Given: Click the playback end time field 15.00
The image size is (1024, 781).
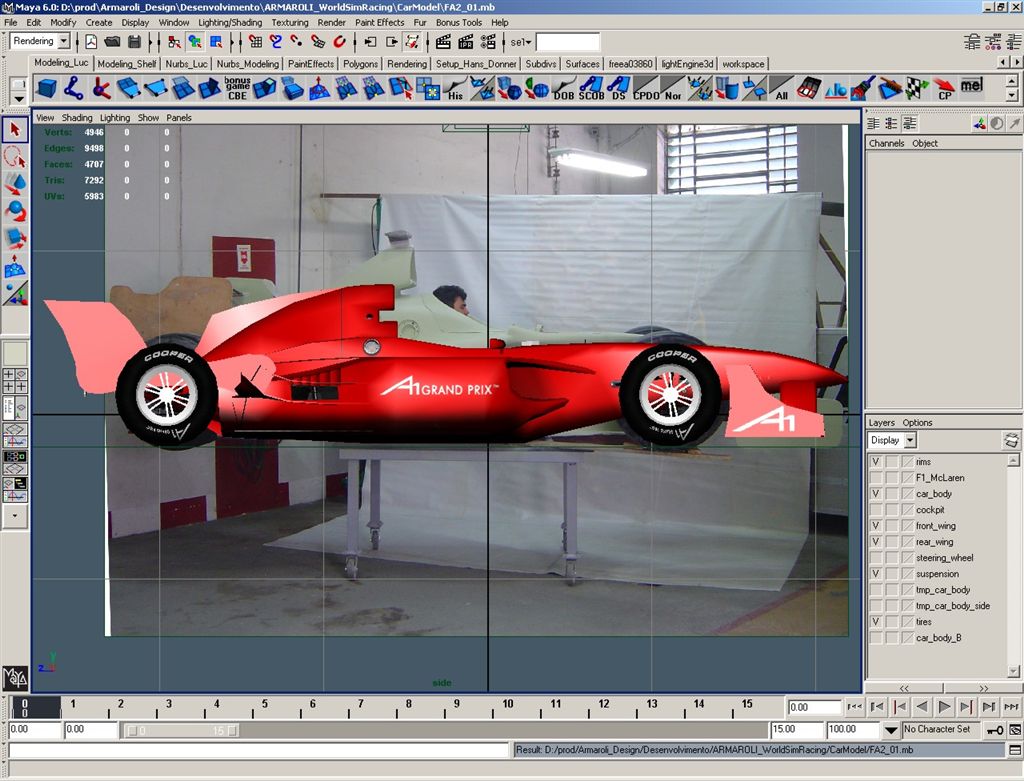Looking at the screenshot, I should click(796, 729).
